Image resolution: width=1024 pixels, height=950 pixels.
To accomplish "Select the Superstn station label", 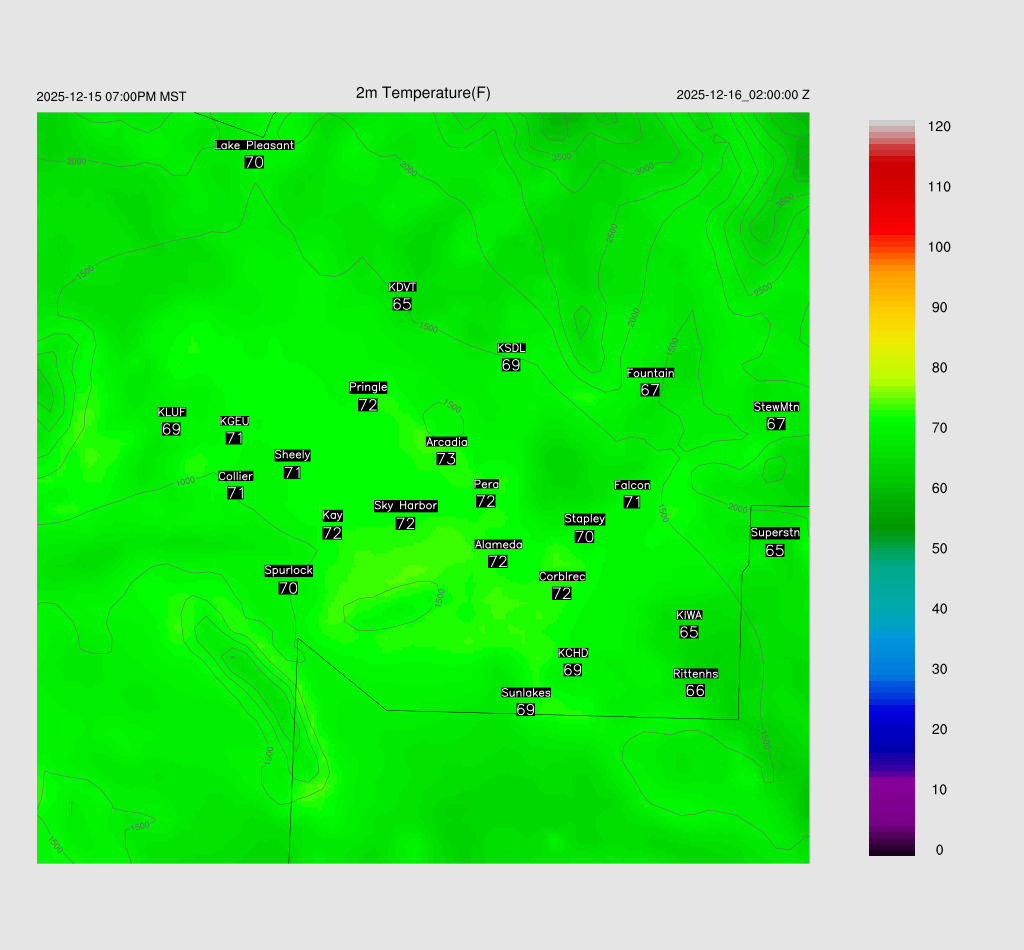I will click(775, 533).
